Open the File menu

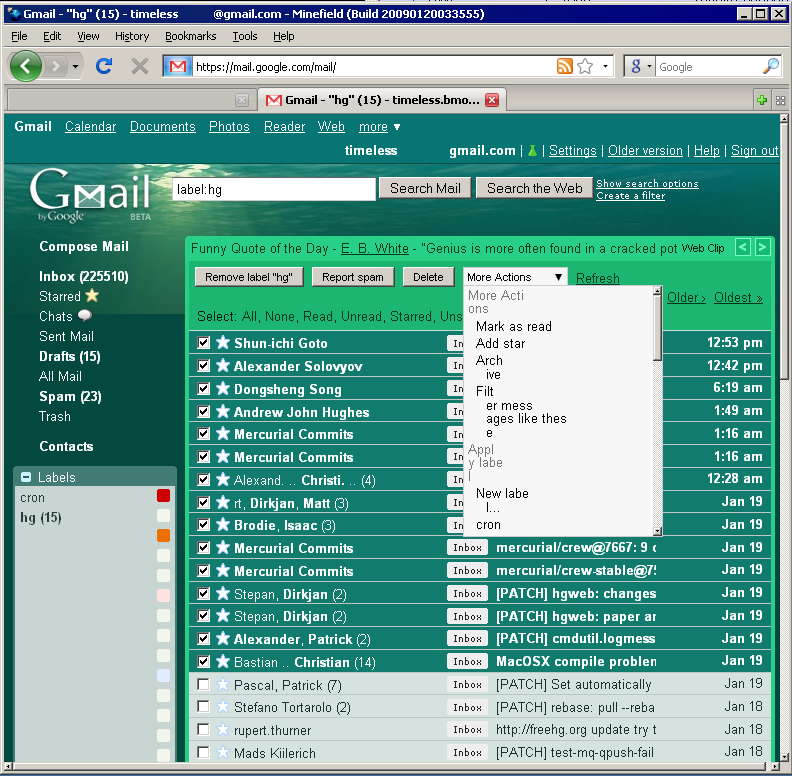click(19, 36)
